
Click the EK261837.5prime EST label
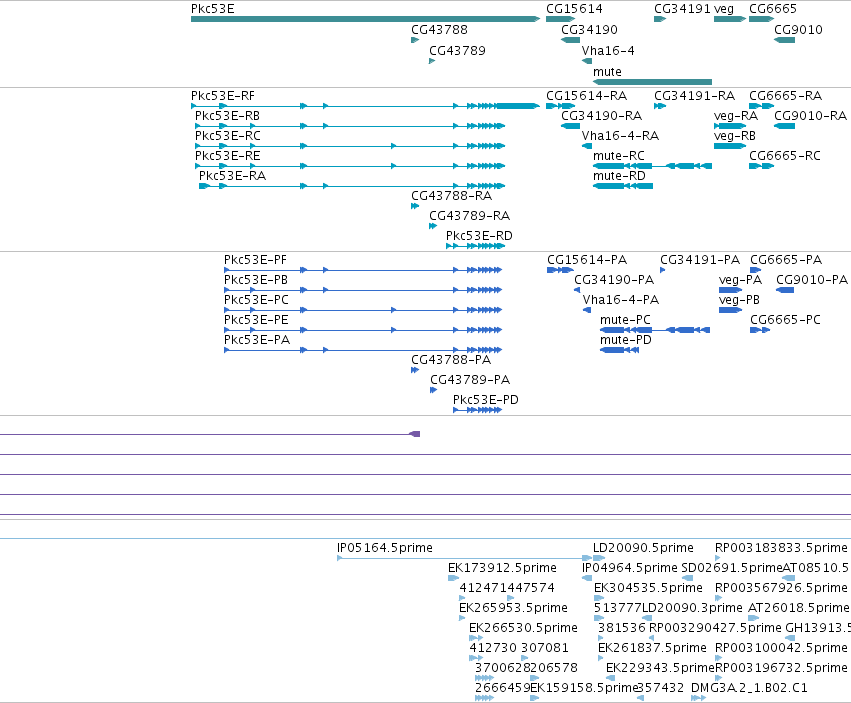click(x=652, y=648)
